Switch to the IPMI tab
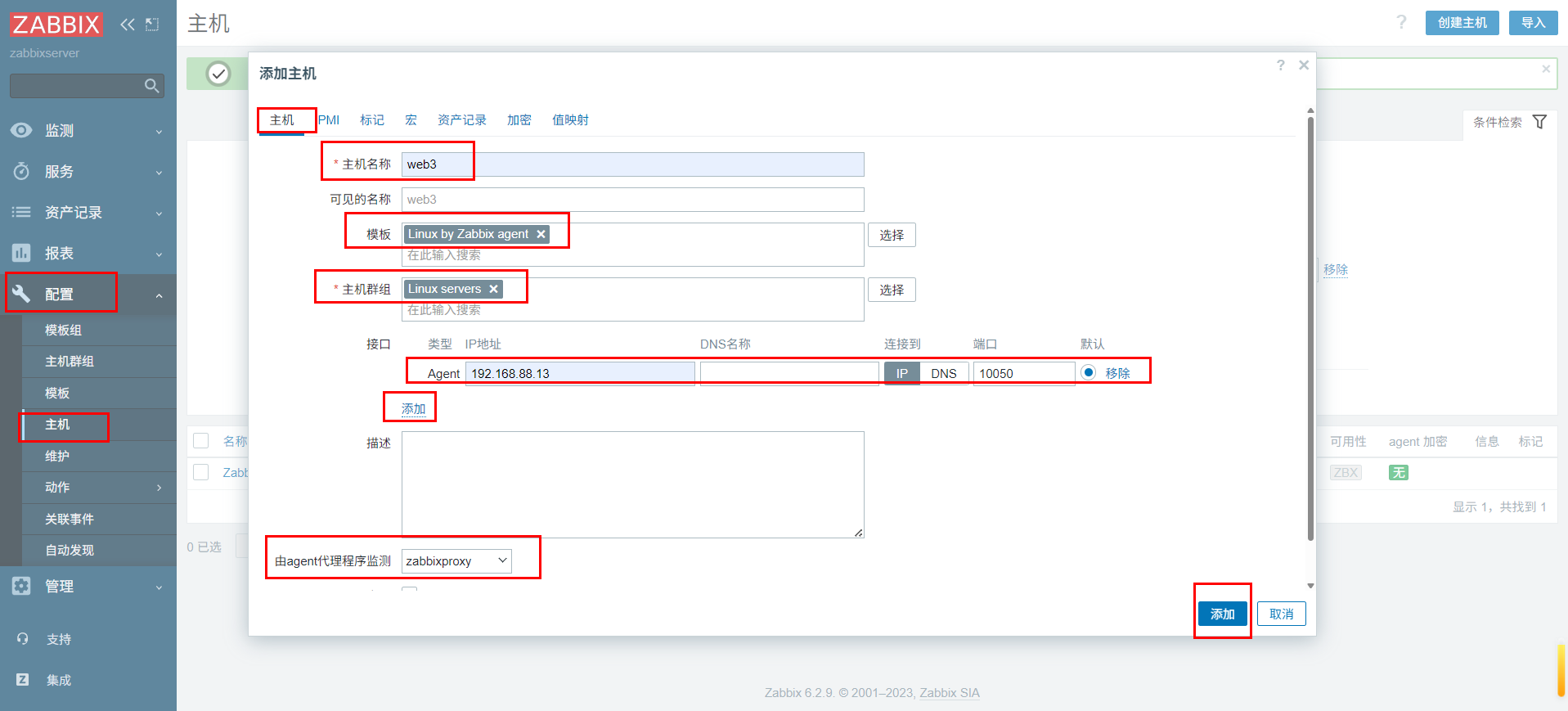Screen dimensions: 1568x711 [328, 120]
